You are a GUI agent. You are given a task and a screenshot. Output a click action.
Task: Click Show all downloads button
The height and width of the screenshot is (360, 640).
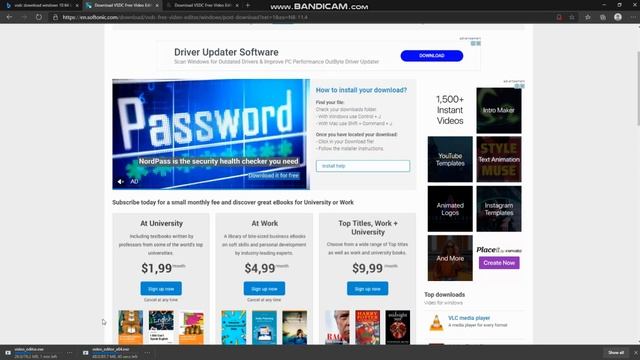(x=616, y=353)
